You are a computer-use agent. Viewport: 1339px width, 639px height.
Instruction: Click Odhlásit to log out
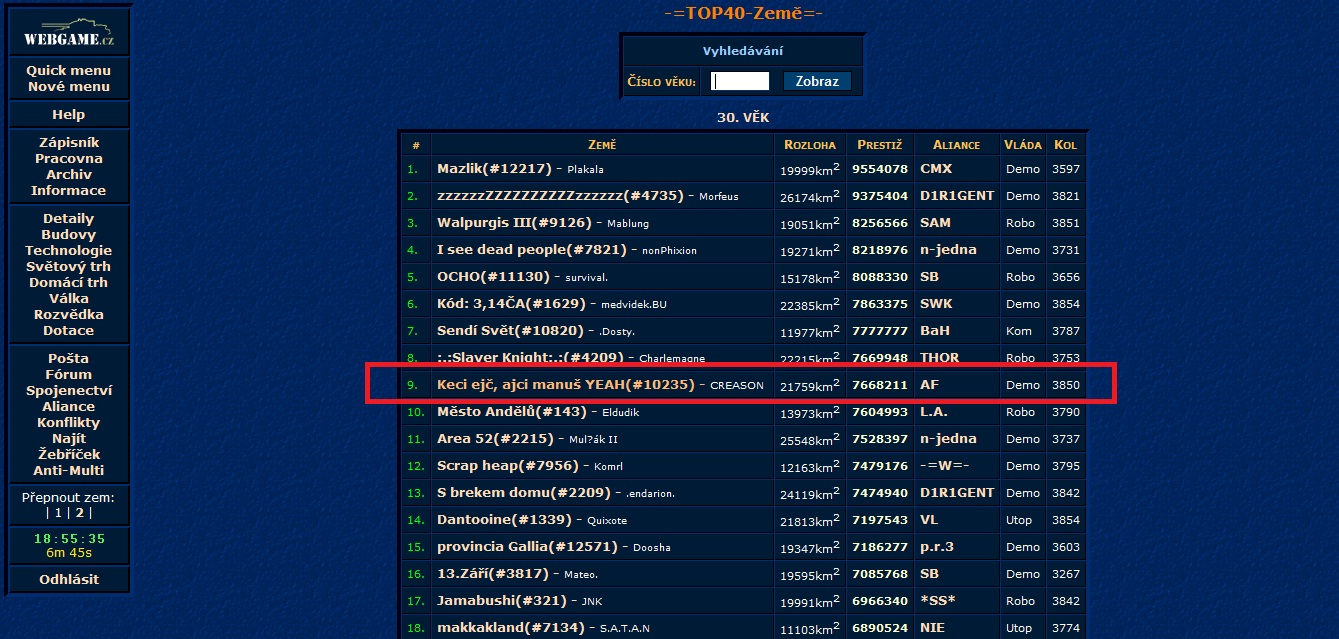pos(68,580)
